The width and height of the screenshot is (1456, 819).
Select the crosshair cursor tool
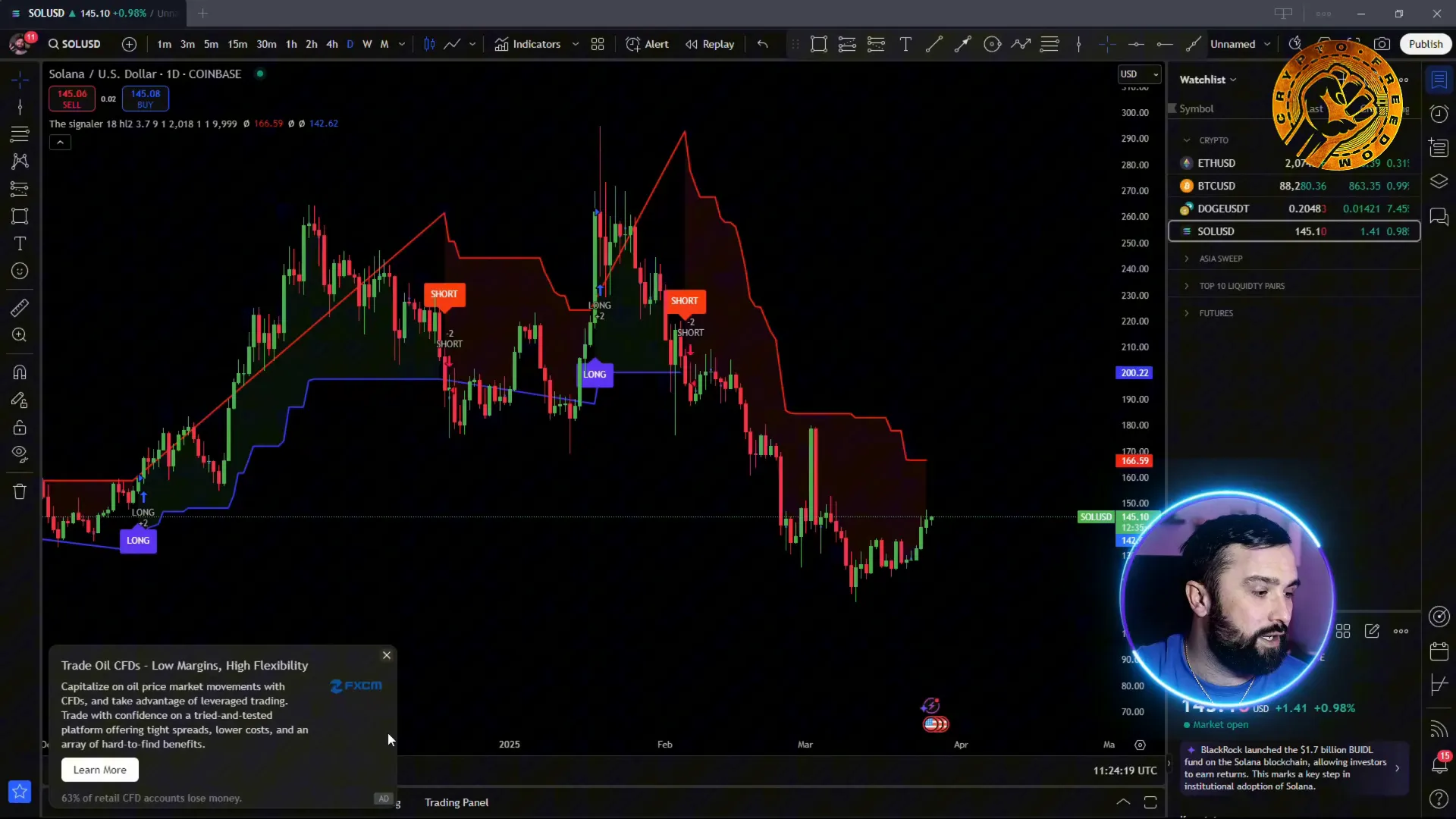tap(20, 80)
